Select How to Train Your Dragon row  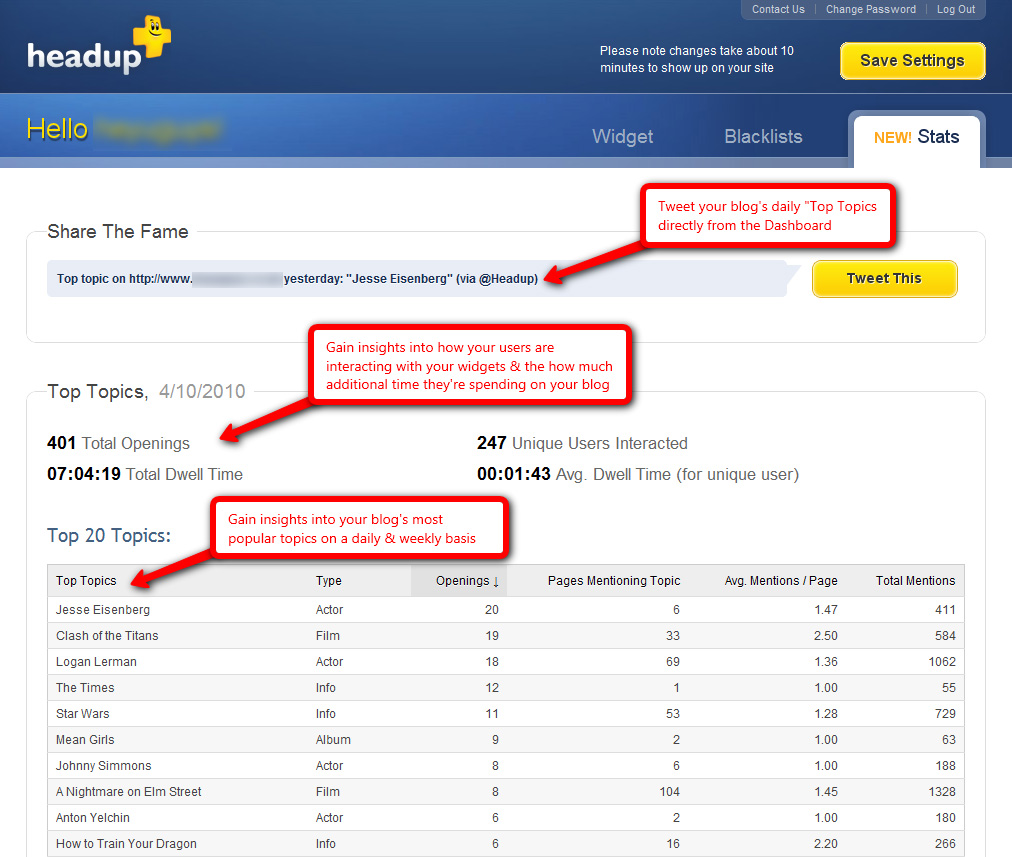505,843
